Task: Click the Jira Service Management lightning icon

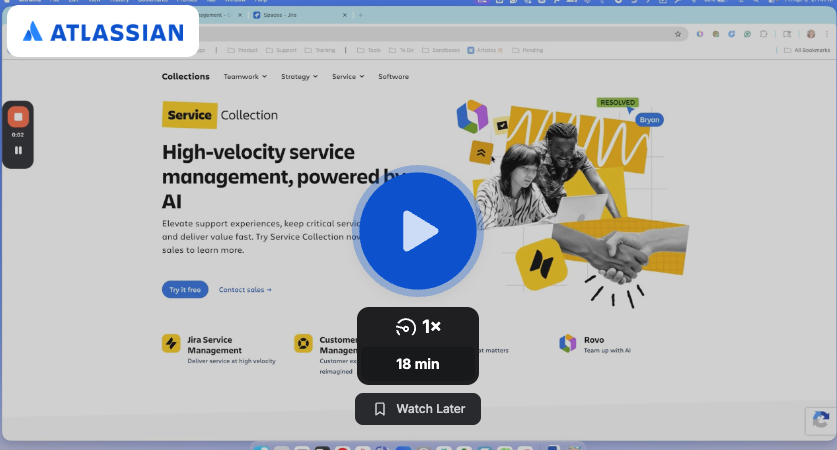Action: 171,343
